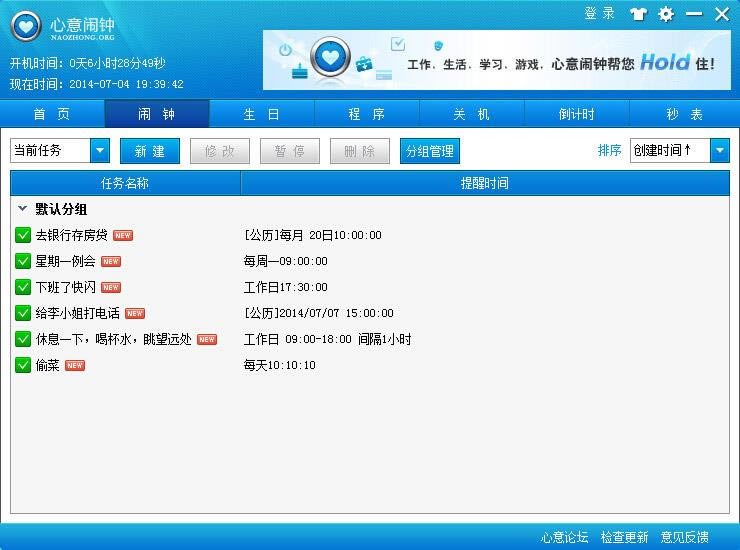Click the NEW badge beside 偷菜

coord(75,365)
